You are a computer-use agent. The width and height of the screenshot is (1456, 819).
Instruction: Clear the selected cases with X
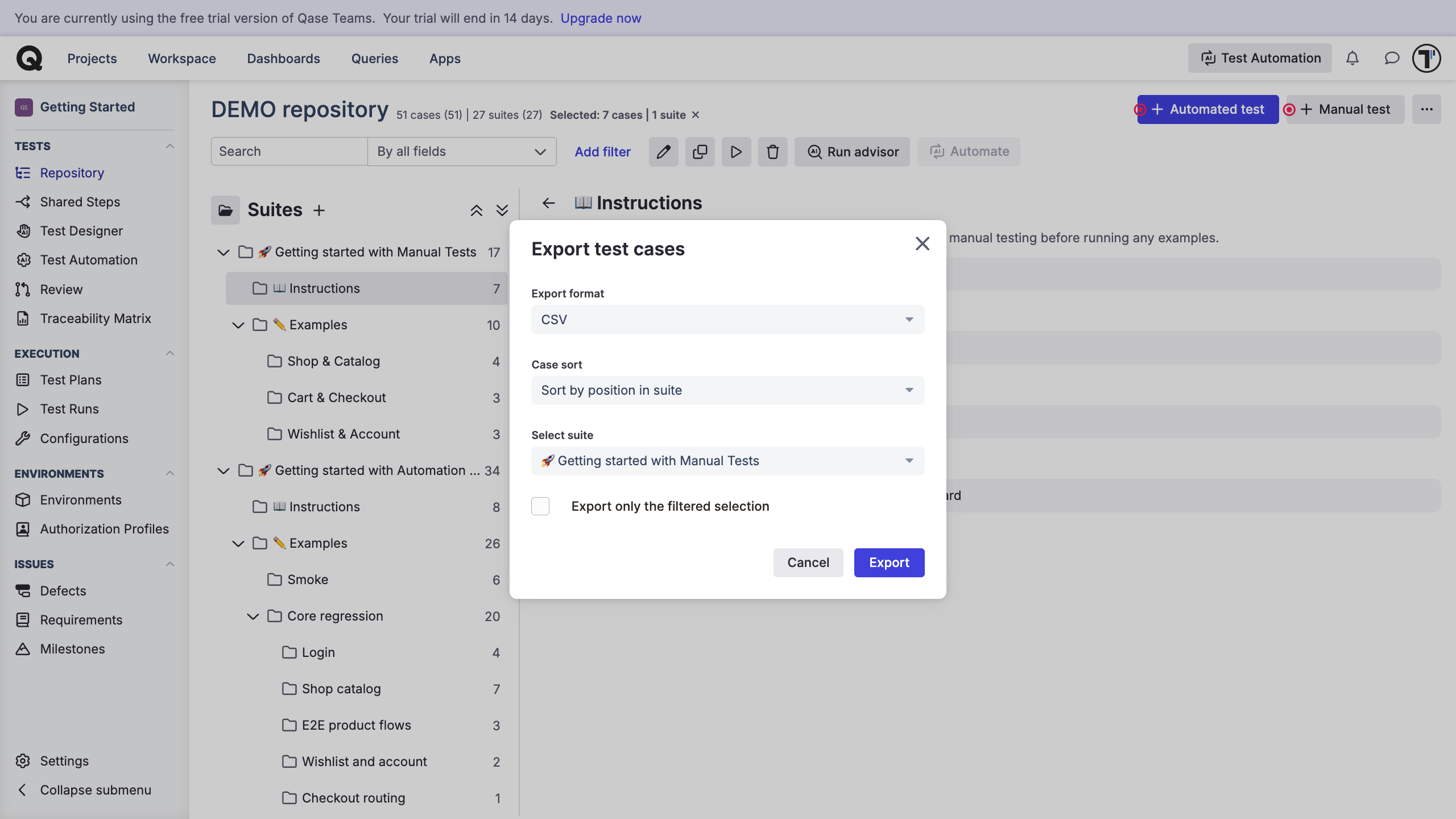[x=695, y=115]
